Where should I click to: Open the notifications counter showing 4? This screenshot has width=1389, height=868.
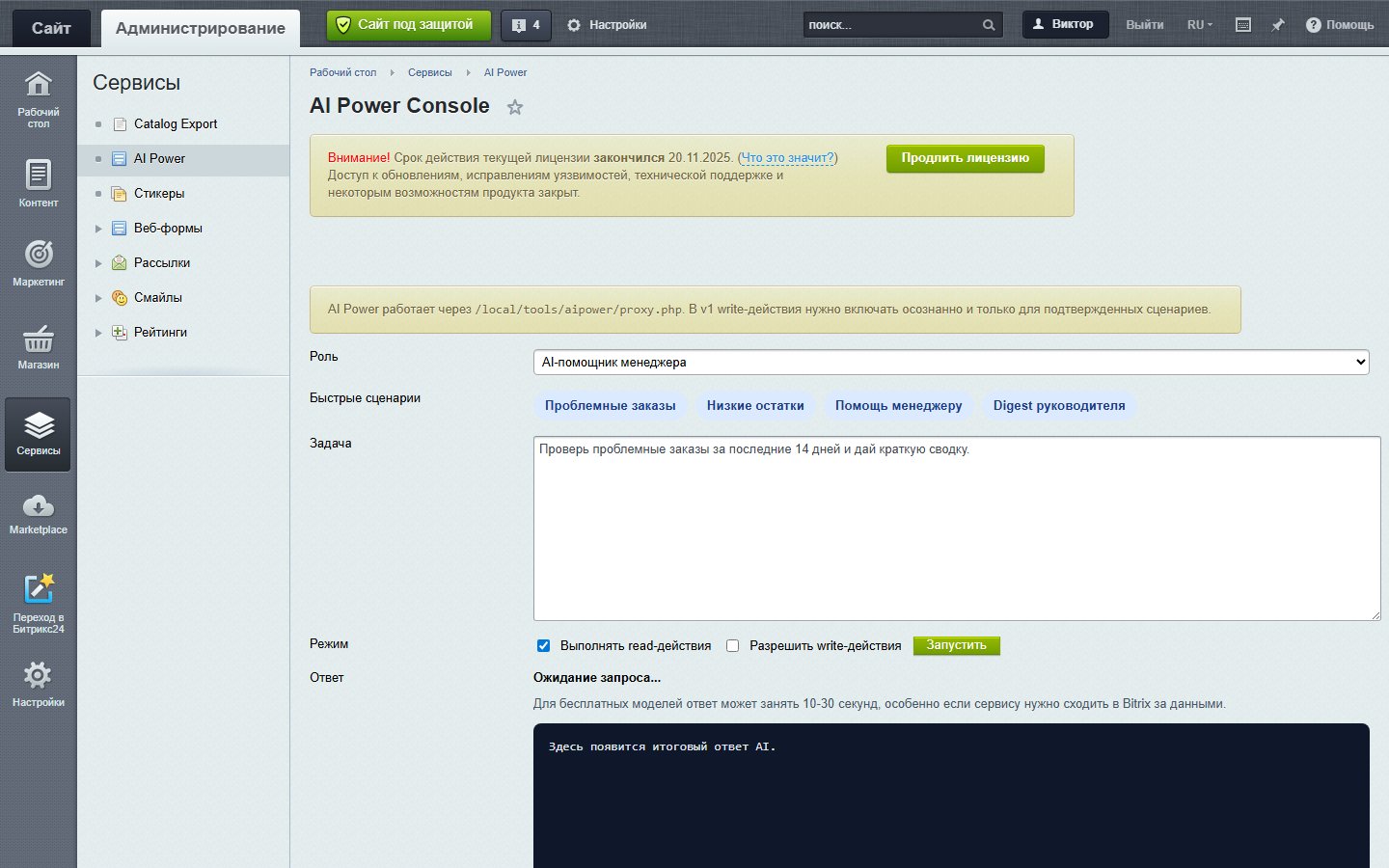click(527, 25)
